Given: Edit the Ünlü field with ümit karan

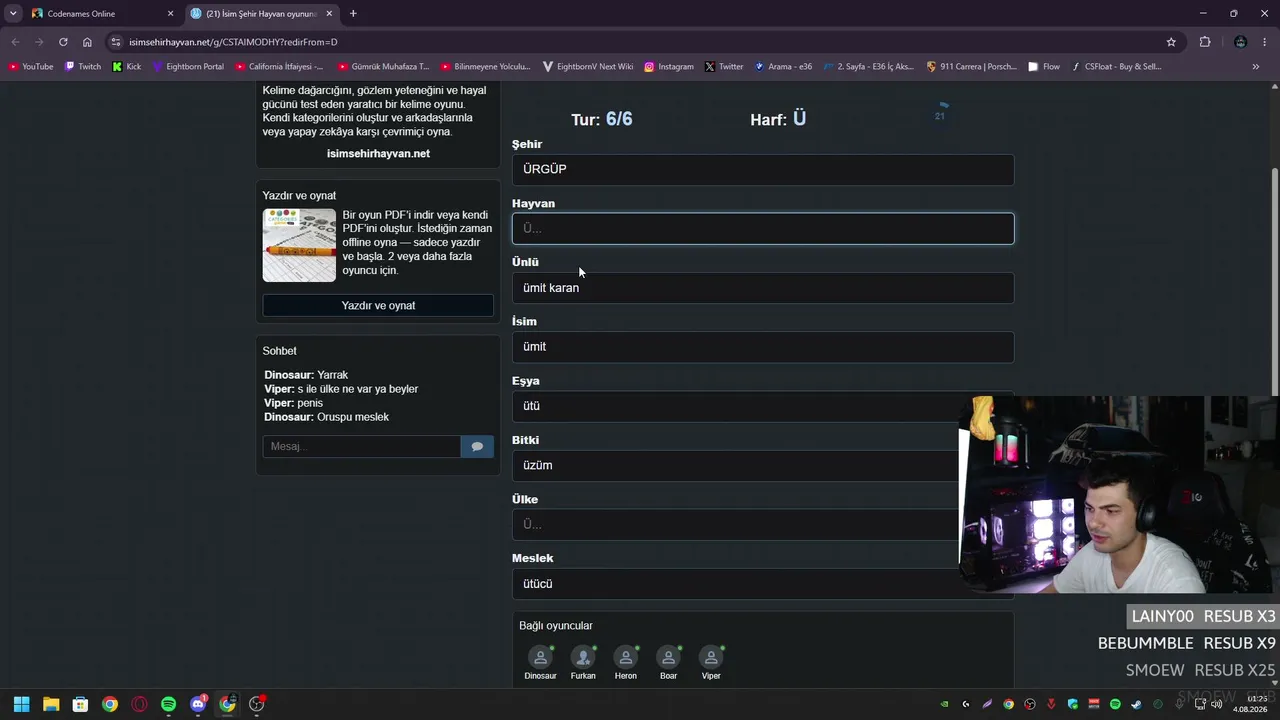Looking at the screenshot, I should pos(763,288).
